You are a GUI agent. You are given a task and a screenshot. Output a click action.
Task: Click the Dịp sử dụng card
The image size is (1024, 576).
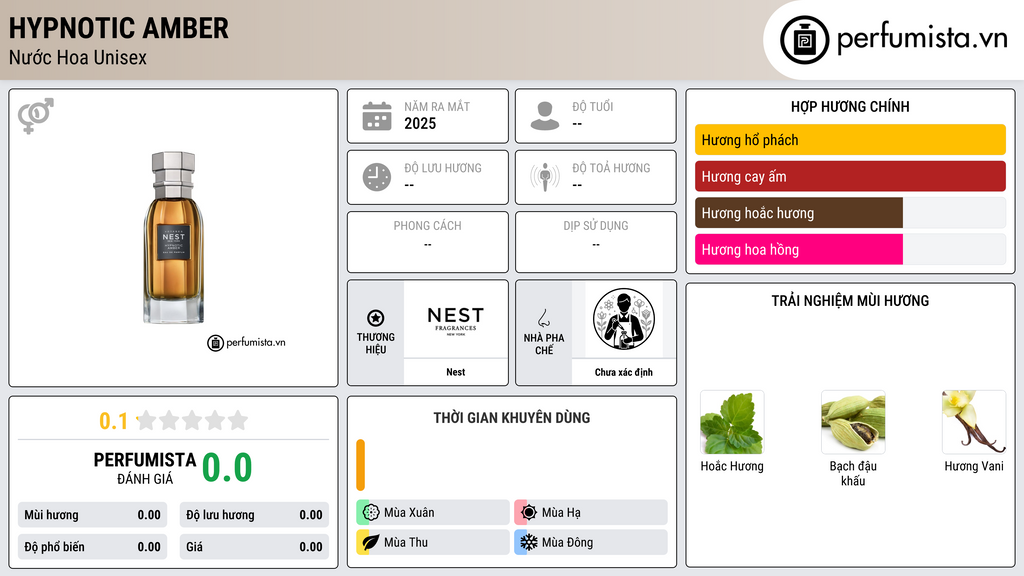click(x=596, y=242)
